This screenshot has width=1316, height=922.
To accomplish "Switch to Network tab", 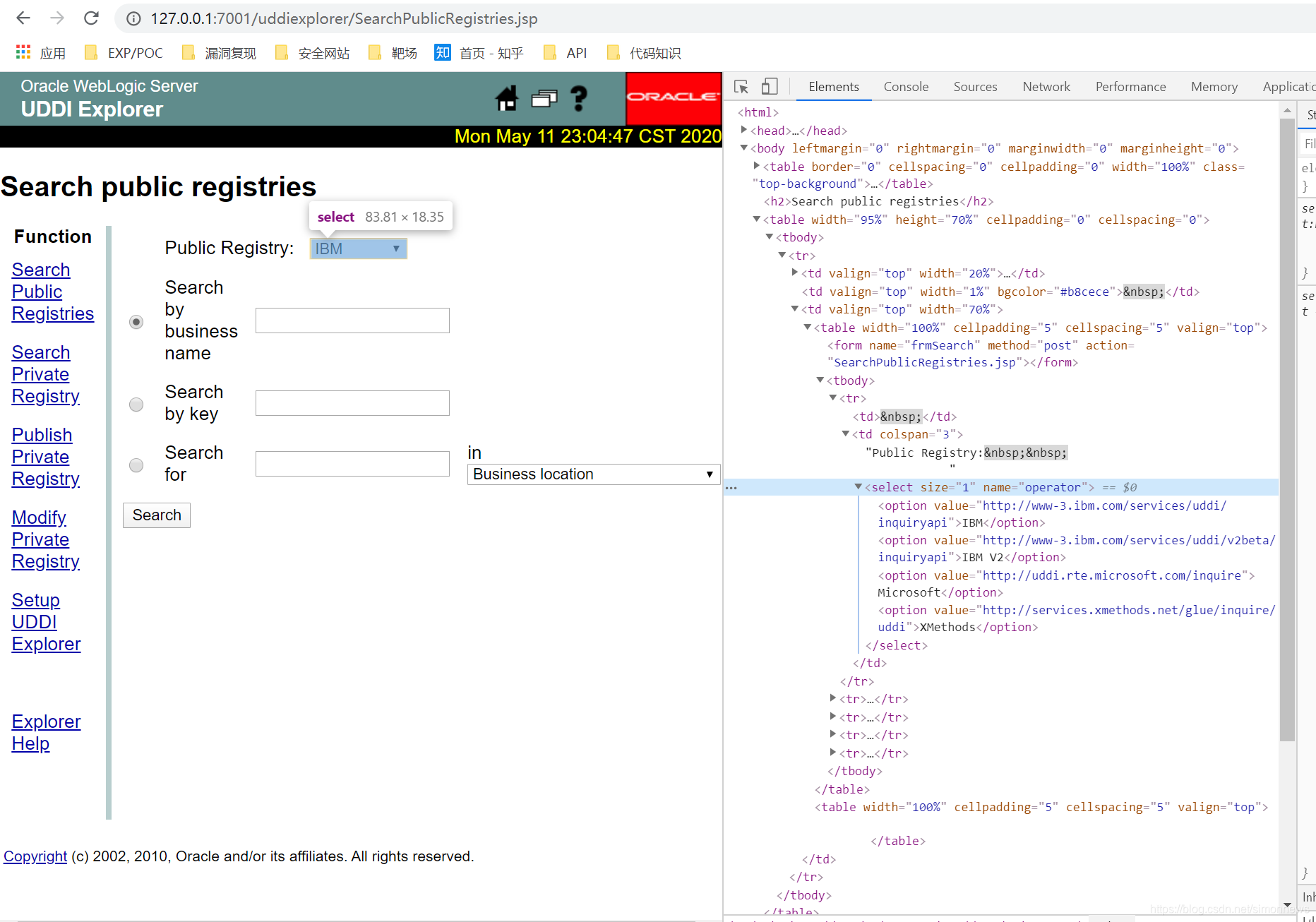I will click(x=1046, y=87).
